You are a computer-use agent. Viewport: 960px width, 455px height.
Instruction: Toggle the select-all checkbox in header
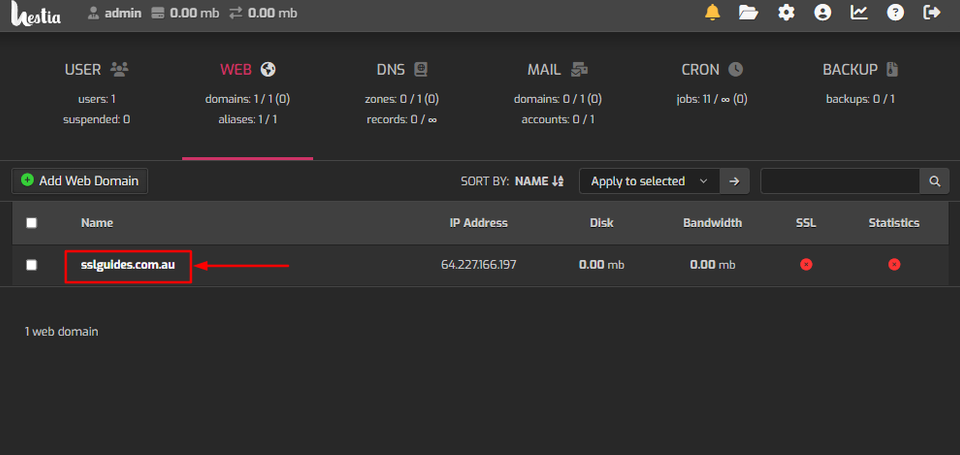click(x=31, y=223)
